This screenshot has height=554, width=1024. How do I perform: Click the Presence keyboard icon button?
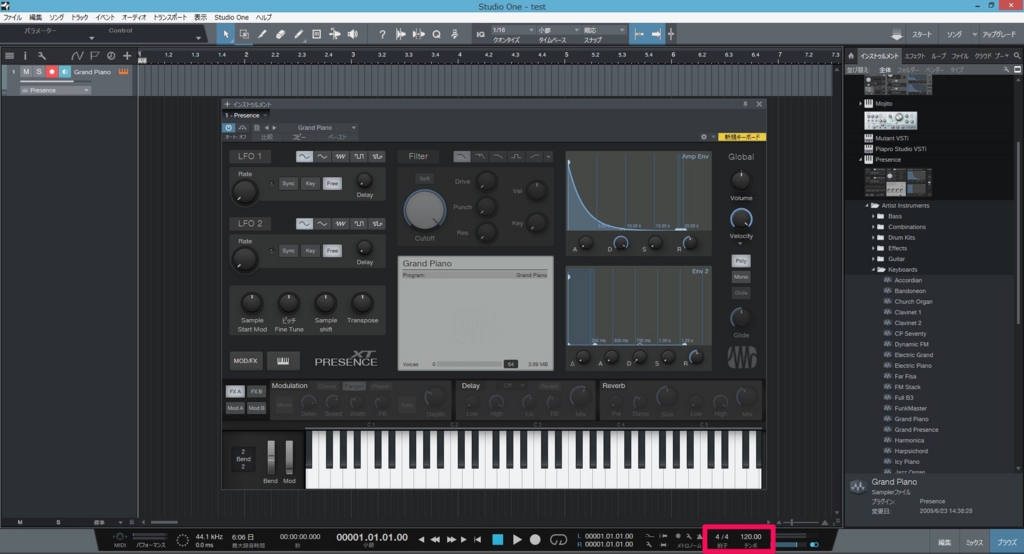[283, 361]
